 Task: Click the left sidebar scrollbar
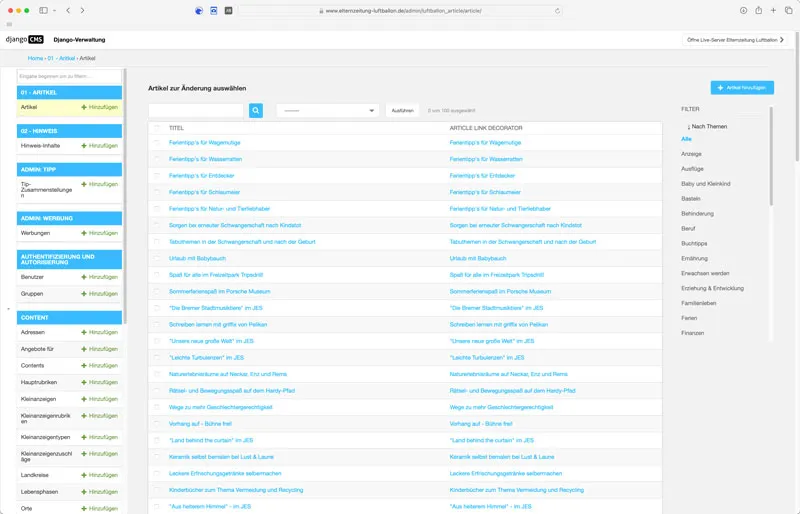click(124, 197)
